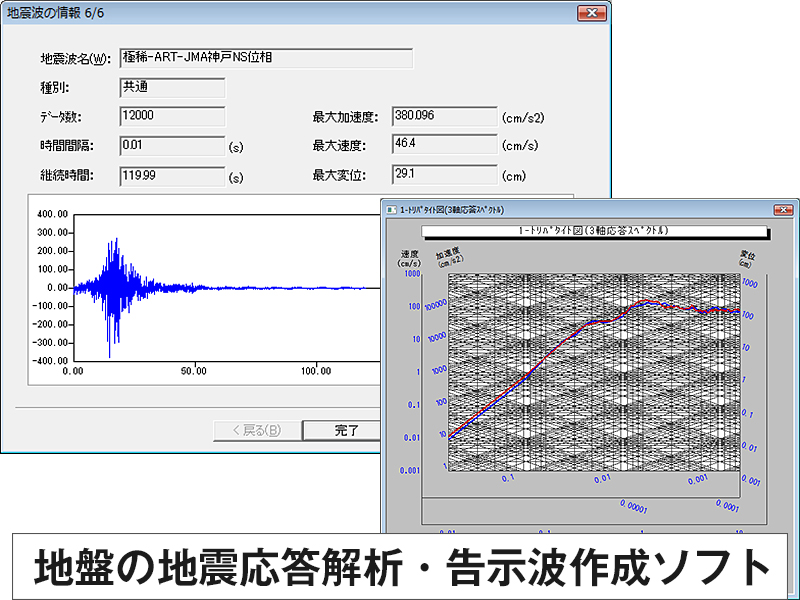
Task: Select the white chart title box
Action: (594, 231)
